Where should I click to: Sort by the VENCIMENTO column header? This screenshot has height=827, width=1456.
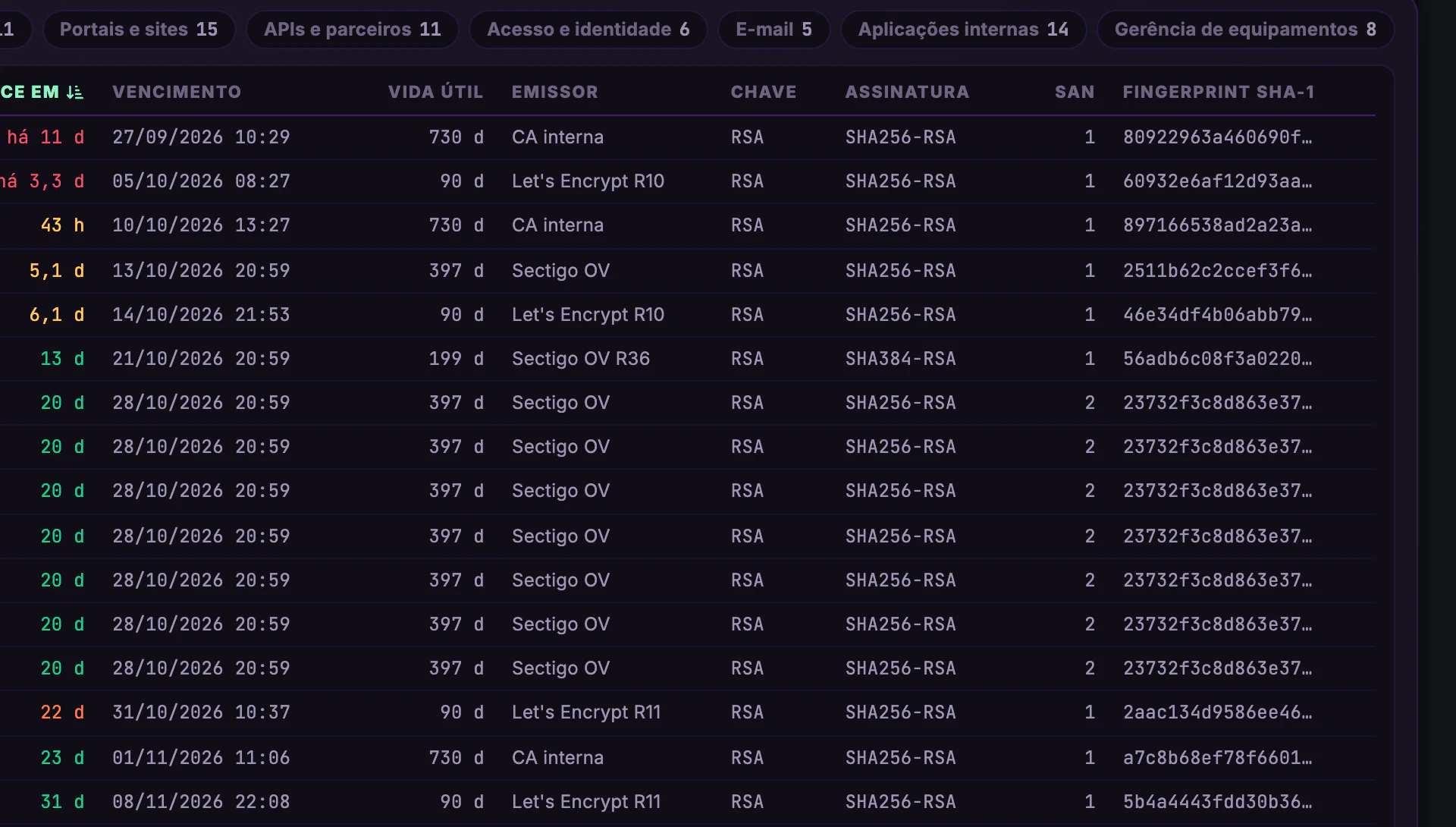pos(177,93)
